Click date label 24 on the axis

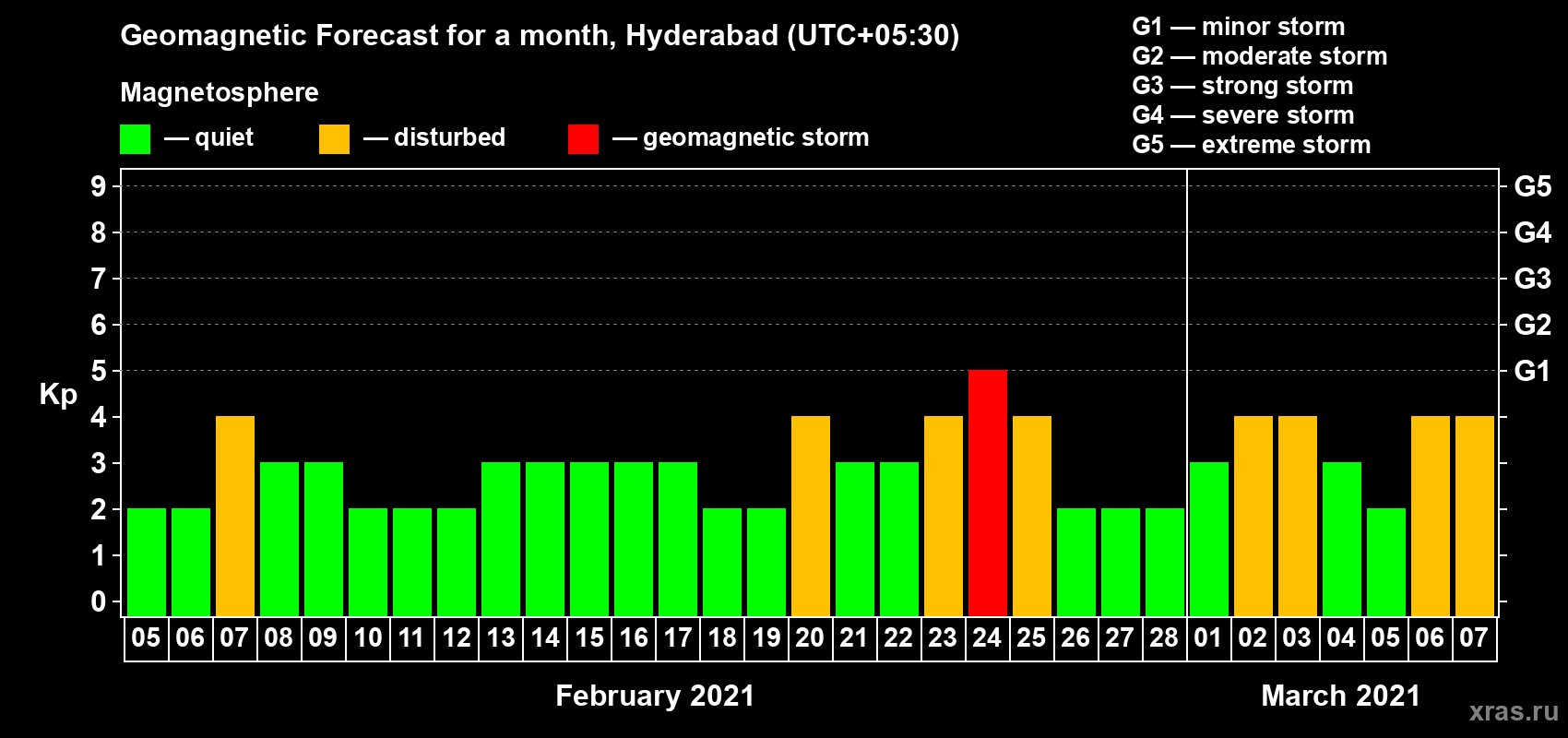(x=987, y=637)
